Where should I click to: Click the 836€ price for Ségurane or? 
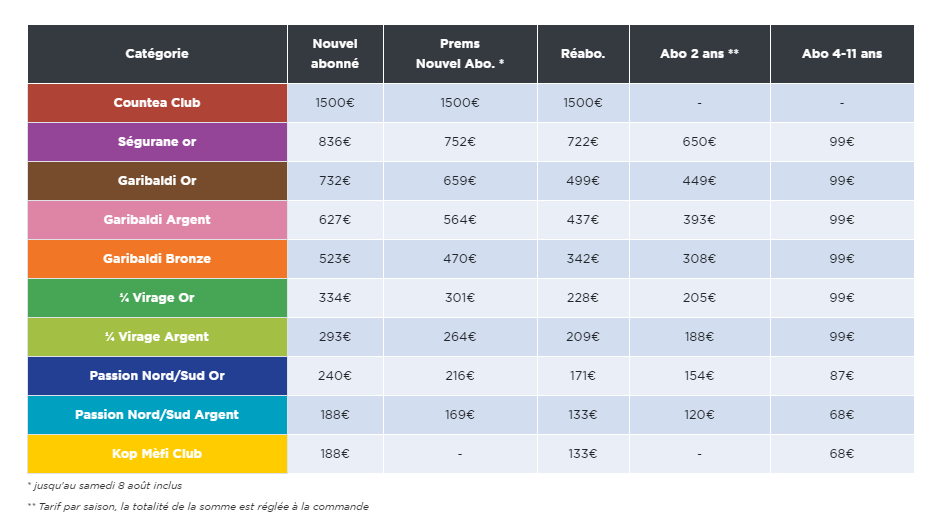click(x=335, y=142)
